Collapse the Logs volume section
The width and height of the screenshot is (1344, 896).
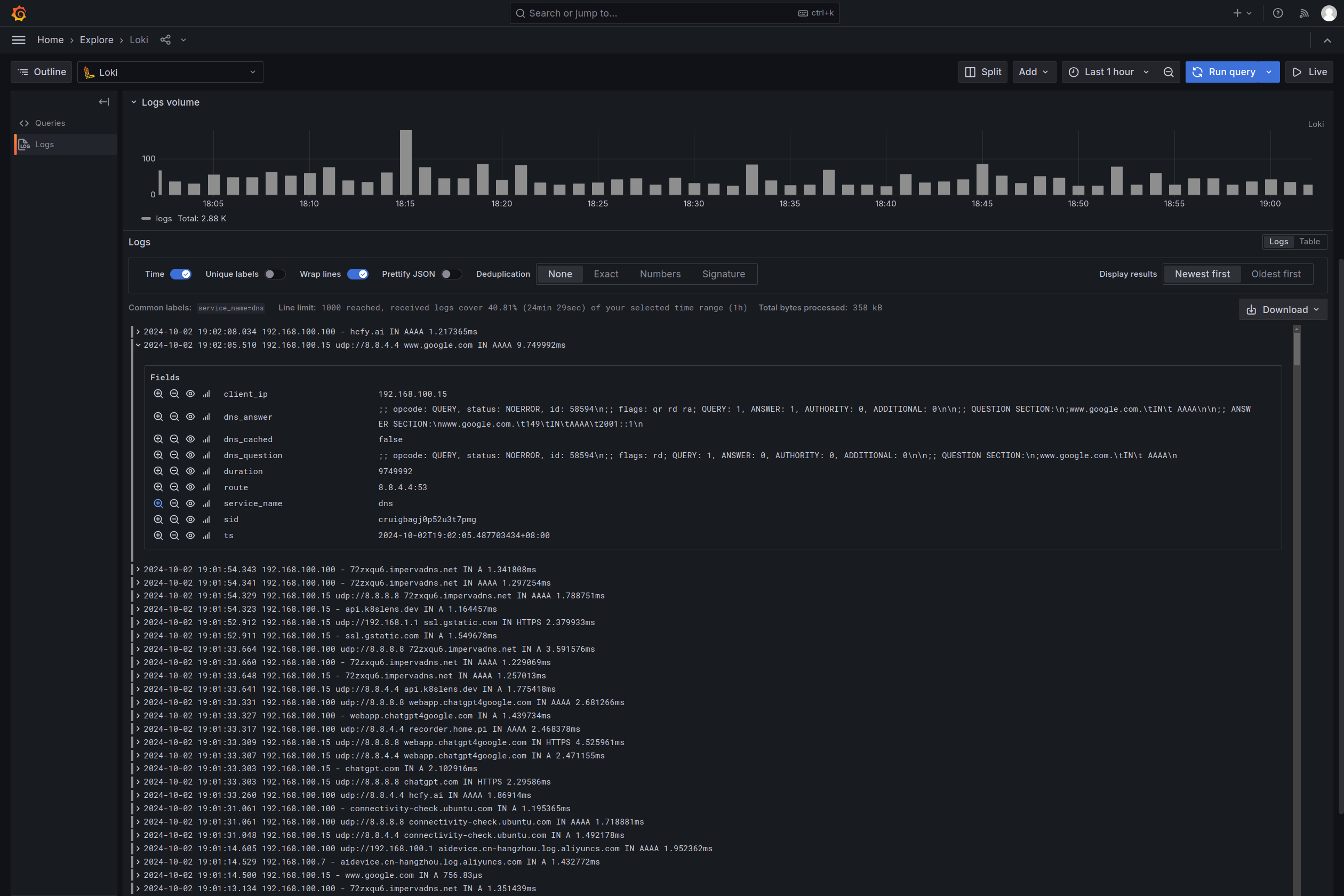134,102
